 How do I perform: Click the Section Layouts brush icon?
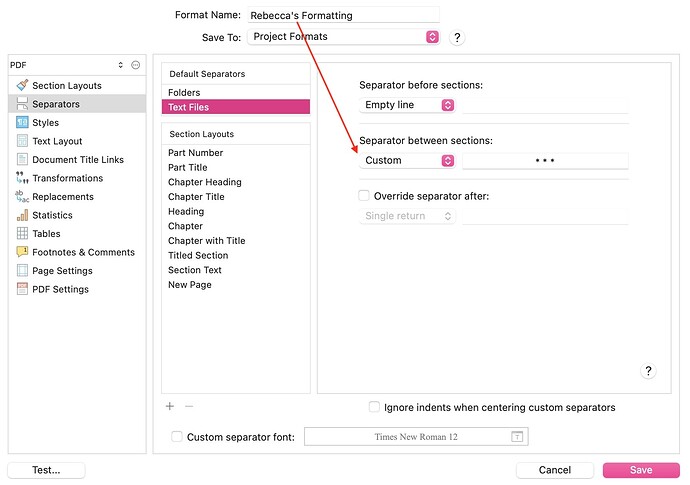point(22,85)
